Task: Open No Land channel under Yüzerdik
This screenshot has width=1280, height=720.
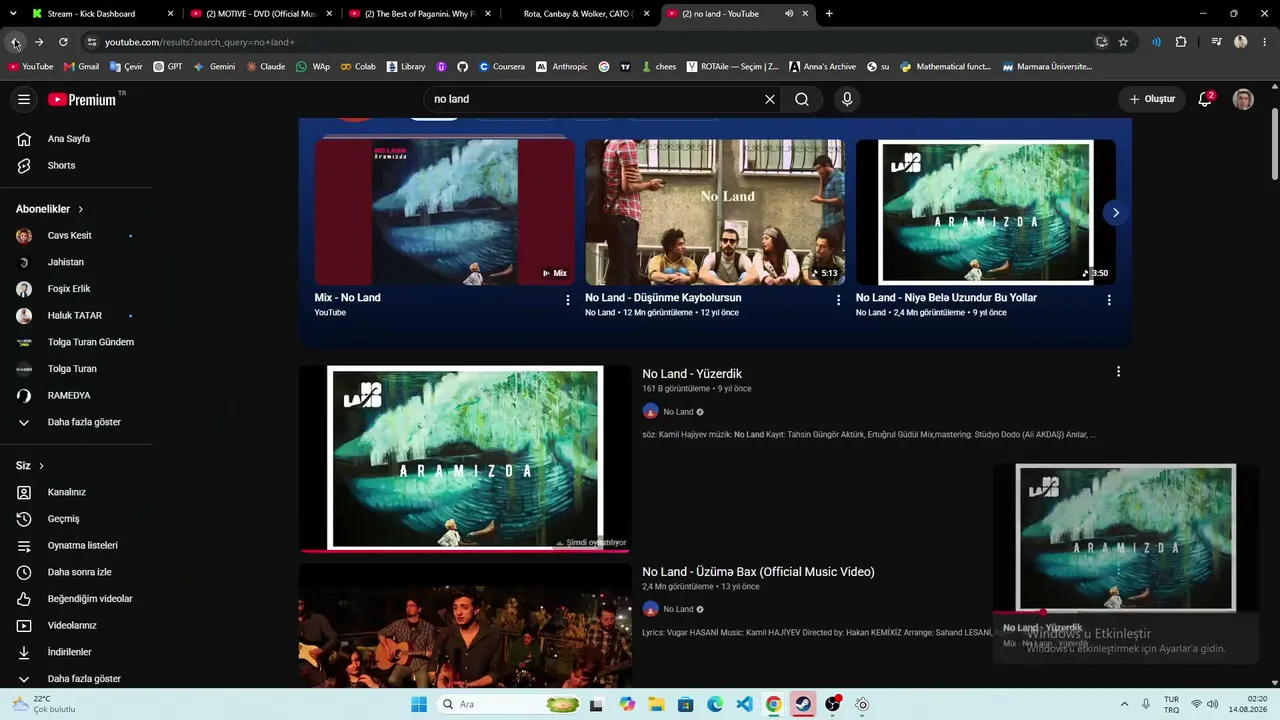Action: click(678, 412)
